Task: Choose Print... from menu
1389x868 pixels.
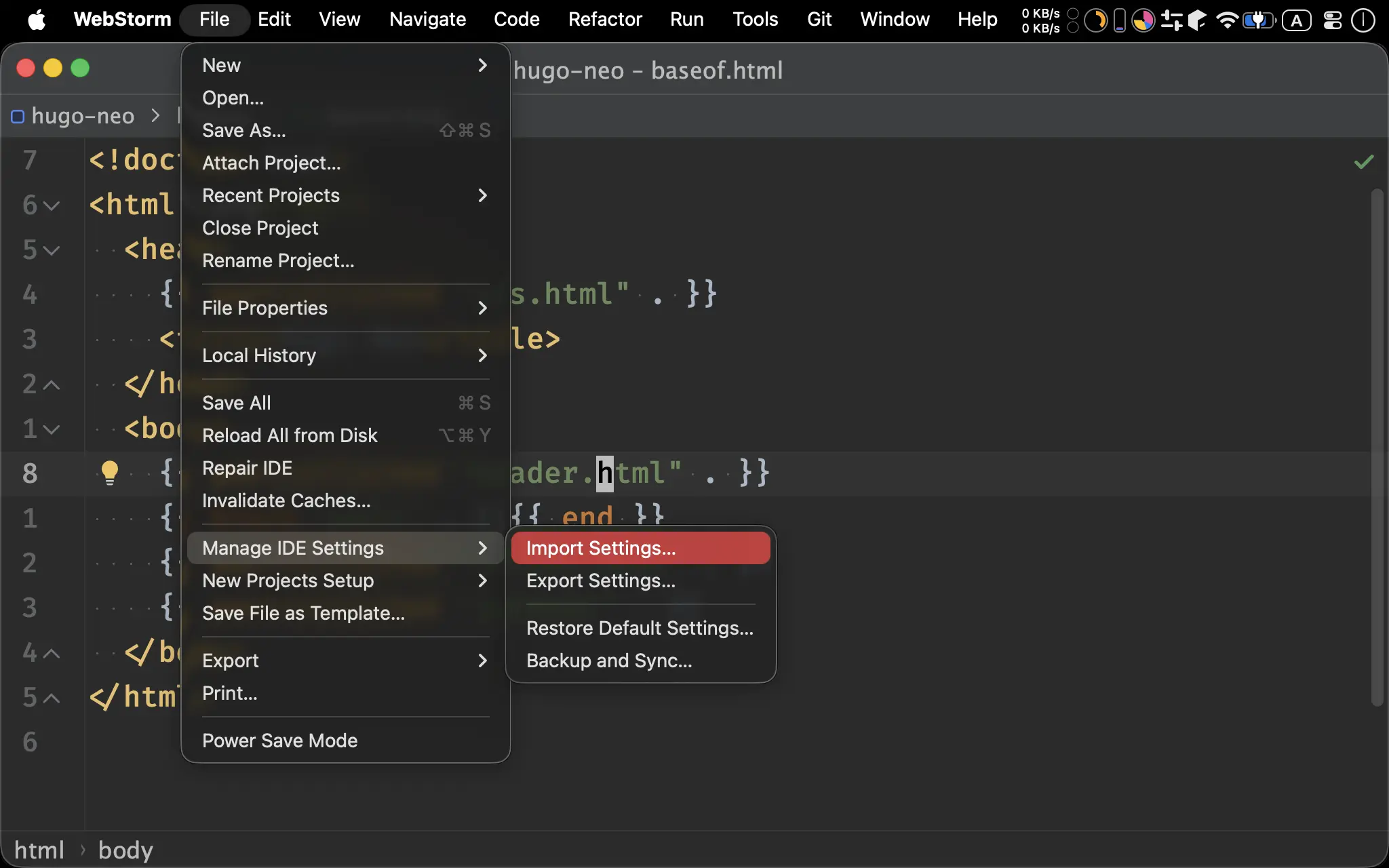Action: point(345,693)
